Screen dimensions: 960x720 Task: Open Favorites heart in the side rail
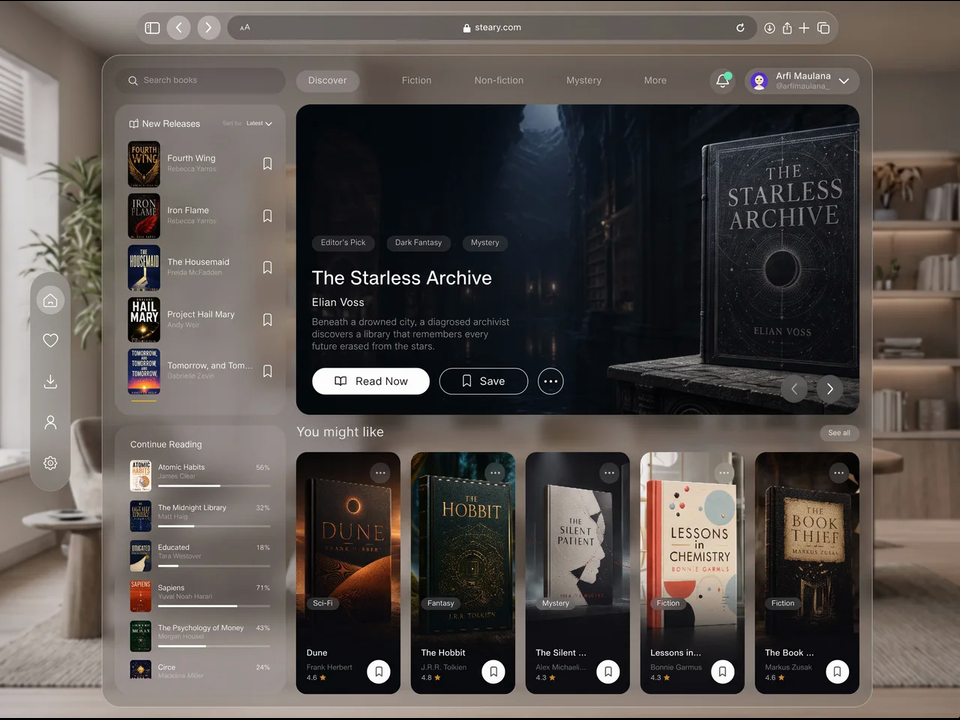pos(50,340)
